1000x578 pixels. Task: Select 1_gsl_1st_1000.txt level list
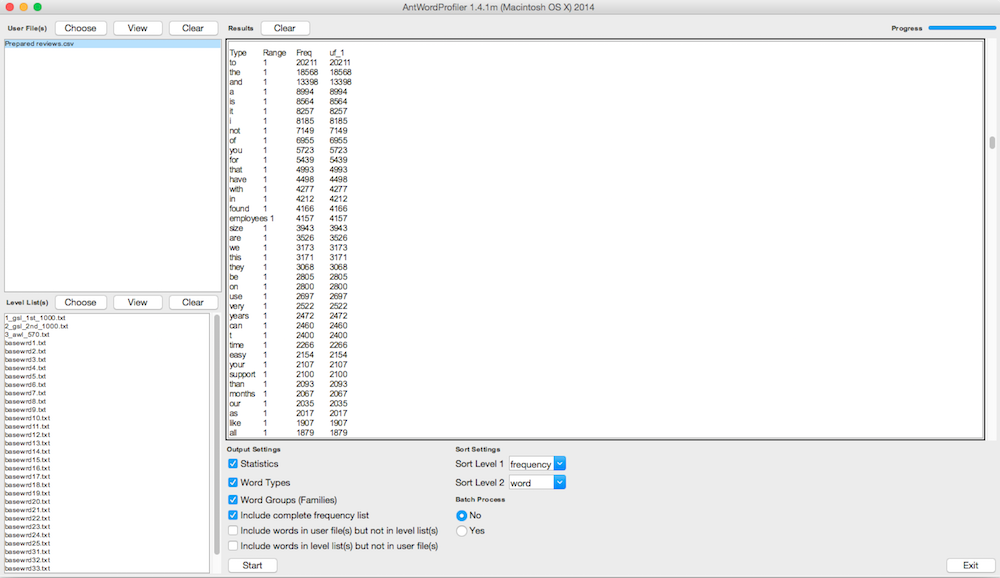pyautogui.click(x=37, y=318)
